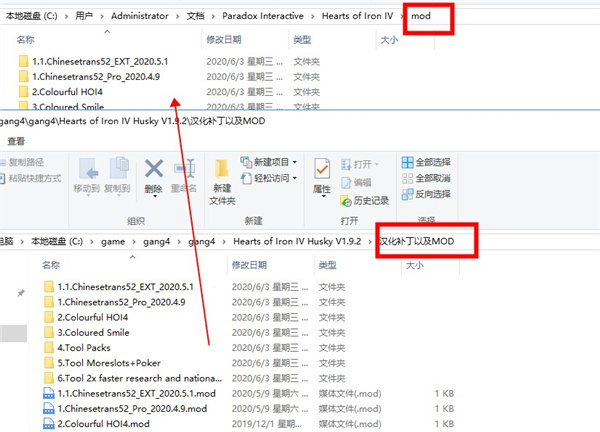This screenshot has width=600, height=432.
Task: Click '用户' breadcrumb segment
Action: click(84, 16)
